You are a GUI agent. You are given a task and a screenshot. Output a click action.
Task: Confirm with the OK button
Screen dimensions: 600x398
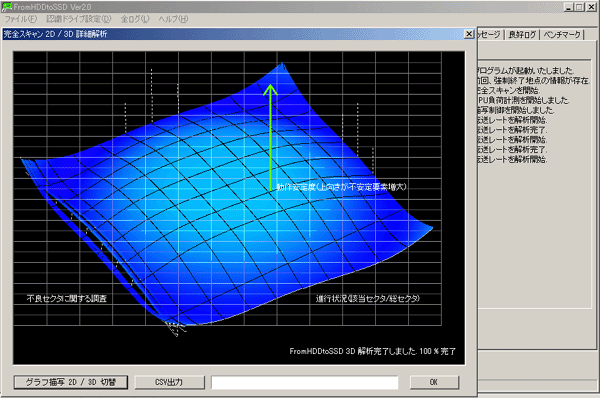coord(434,382)
